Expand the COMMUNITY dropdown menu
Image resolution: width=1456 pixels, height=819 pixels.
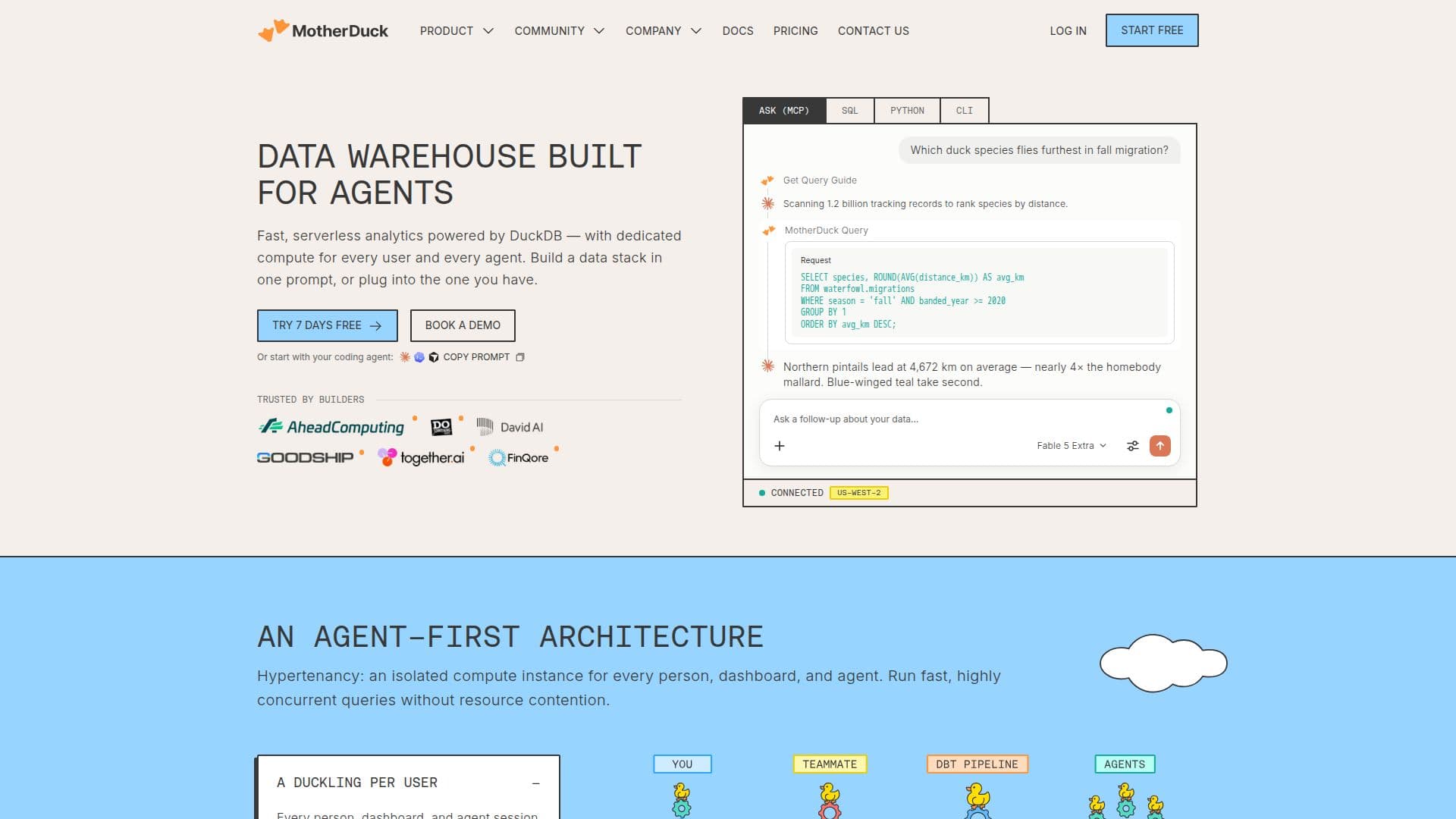560,31
